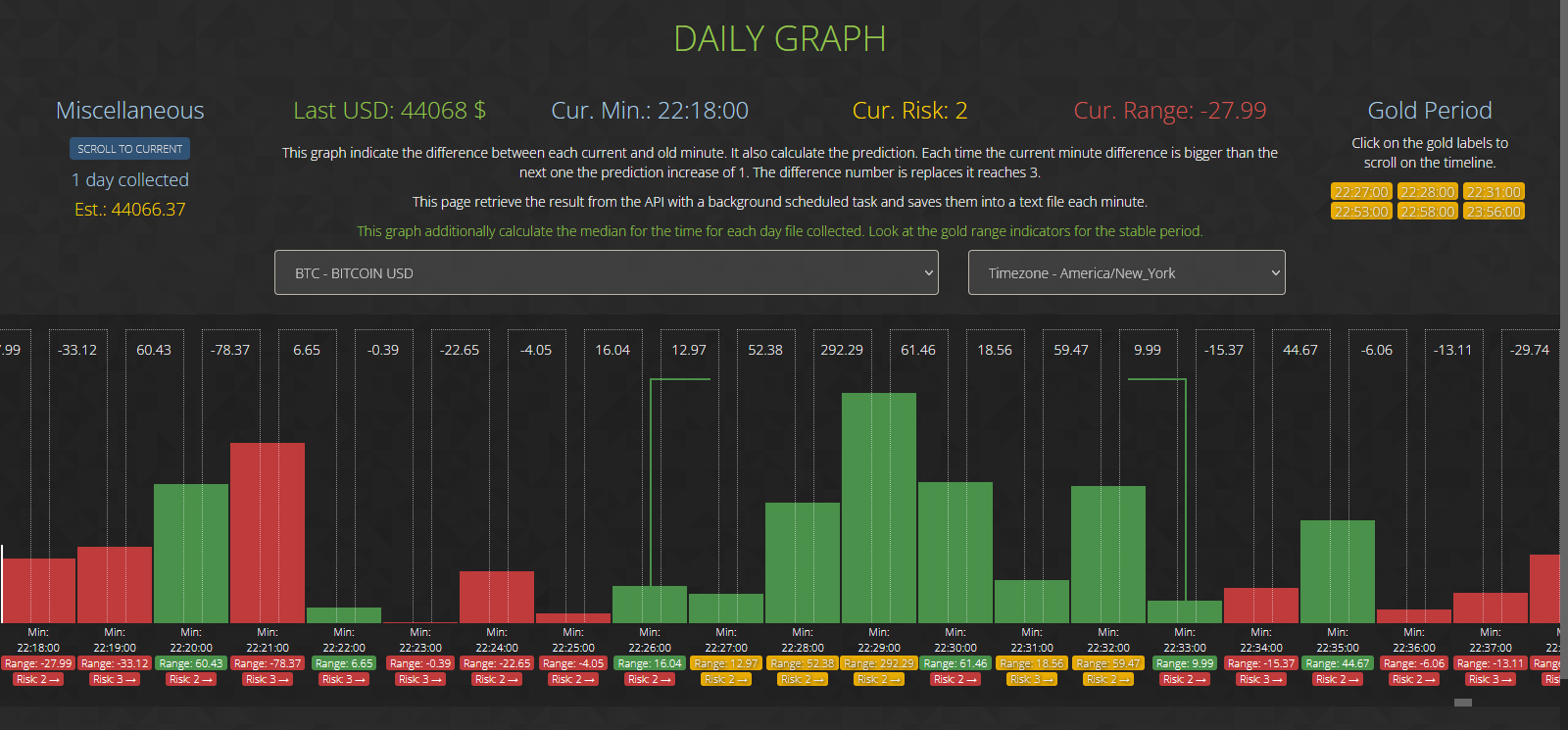Viewport: 1568px width, 730px height.
Task: Choose the 22:58:00 gold period label
Action: [x=1427, y=212]
